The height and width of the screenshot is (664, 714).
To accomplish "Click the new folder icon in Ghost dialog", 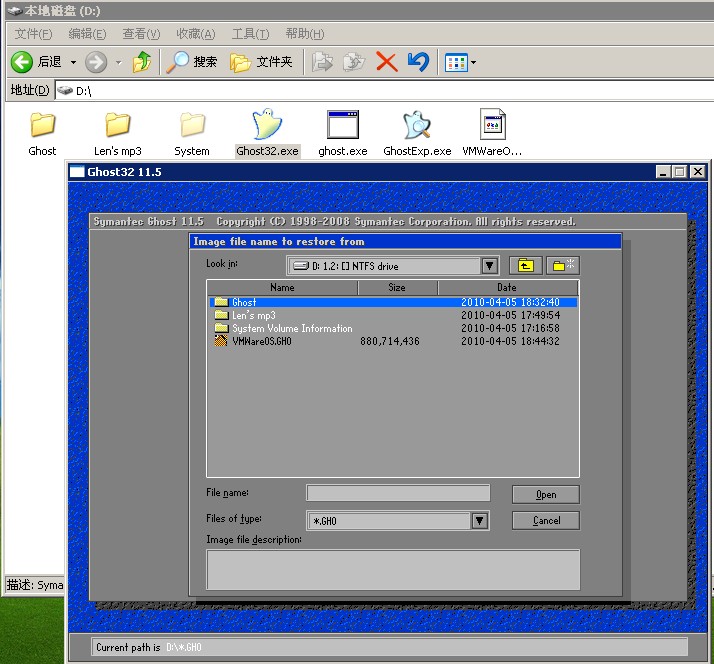I will click(x=563, y=266).
